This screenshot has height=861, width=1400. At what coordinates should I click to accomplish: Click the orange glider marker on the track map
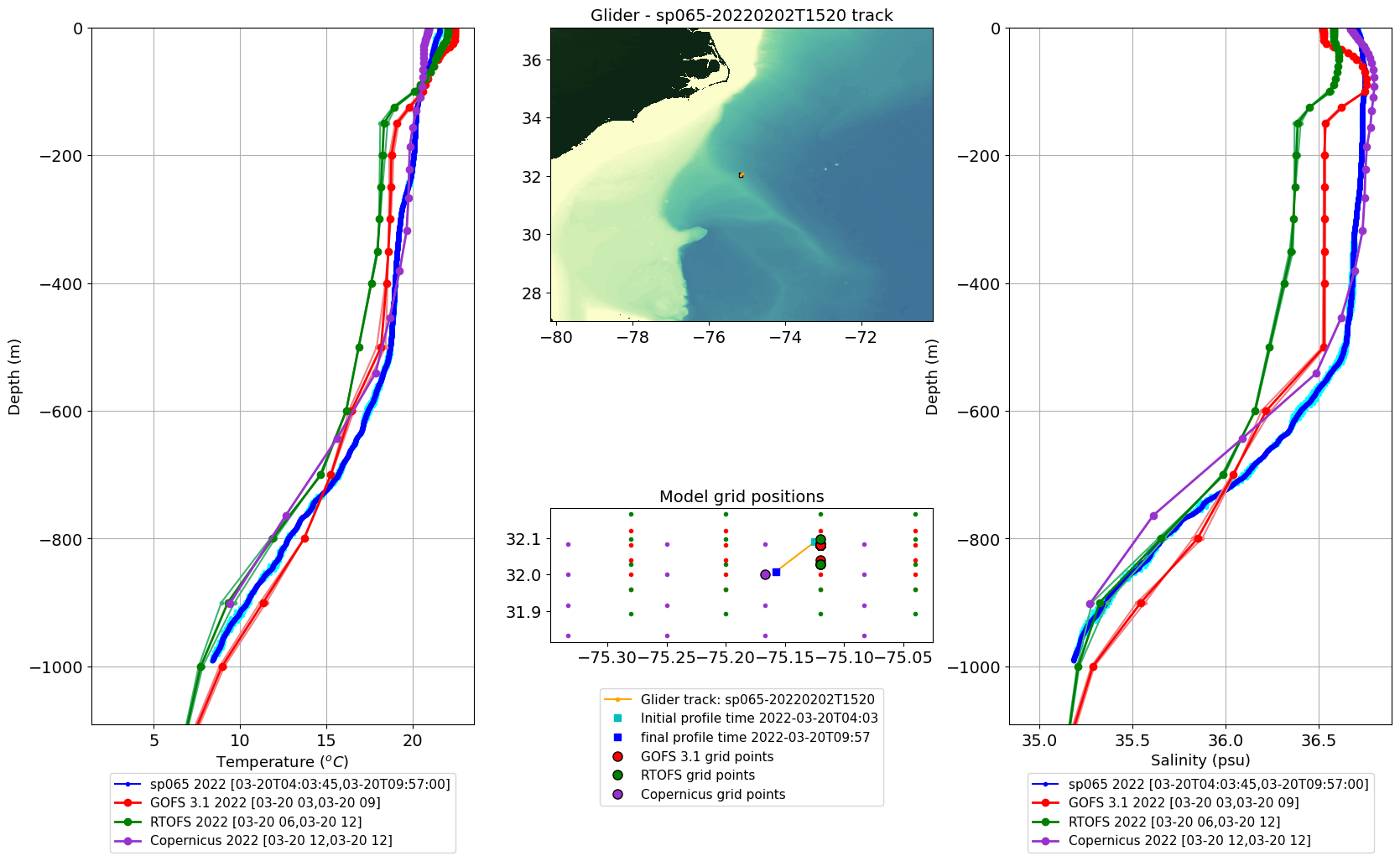(x=741, y=175)
